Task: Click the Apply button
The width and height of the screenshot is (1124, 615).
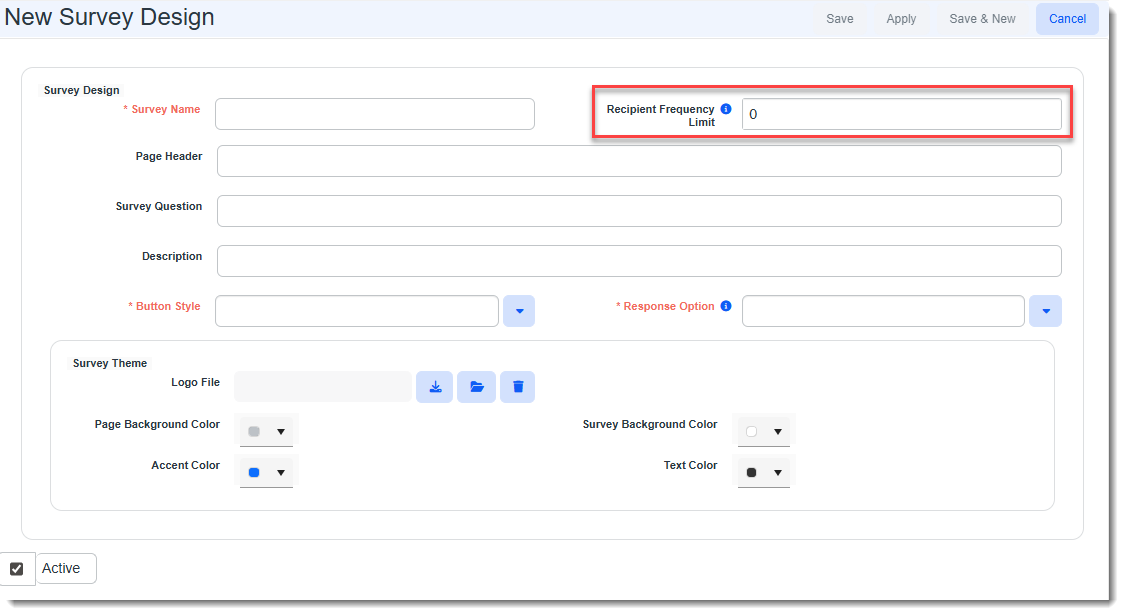Action: click(901, 19)
